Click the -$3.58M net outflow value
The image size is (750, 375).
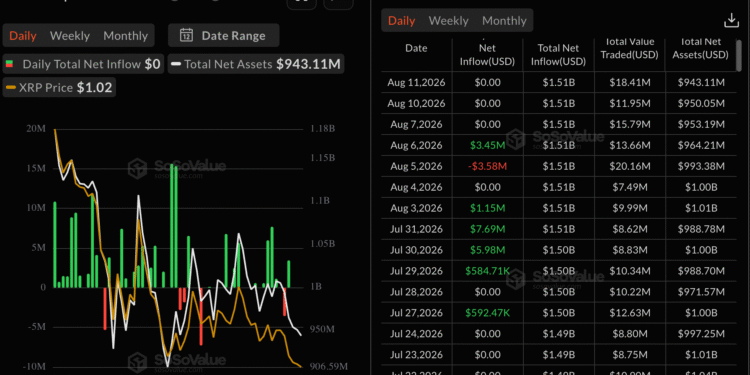coord(487,166)
